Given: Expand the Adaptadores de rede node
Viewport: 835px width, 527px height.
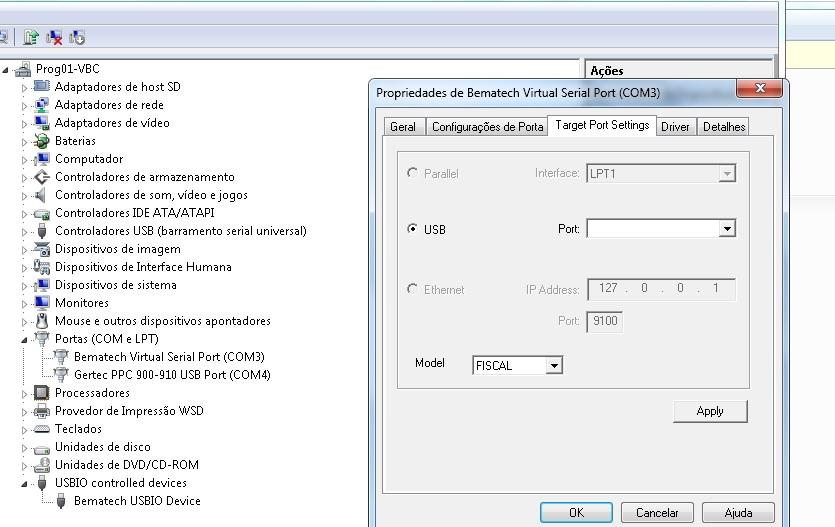Looking at the screenshot, I should click(24, 106).
